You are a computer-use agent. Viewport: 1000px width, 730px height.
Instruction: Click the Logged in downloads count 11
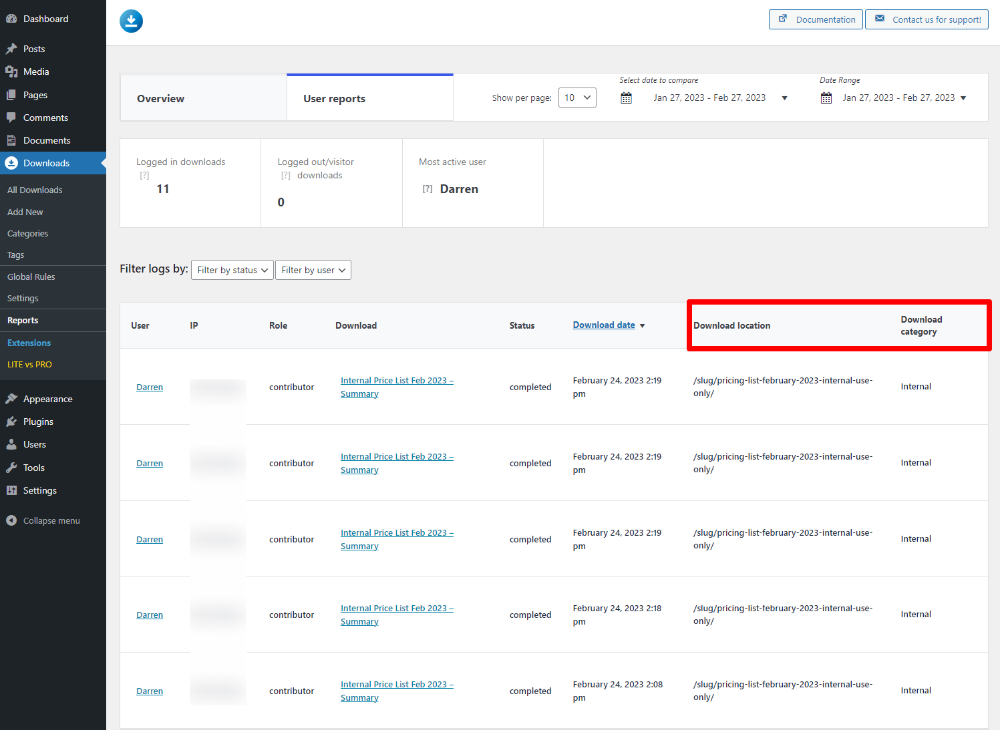[163, 189]
